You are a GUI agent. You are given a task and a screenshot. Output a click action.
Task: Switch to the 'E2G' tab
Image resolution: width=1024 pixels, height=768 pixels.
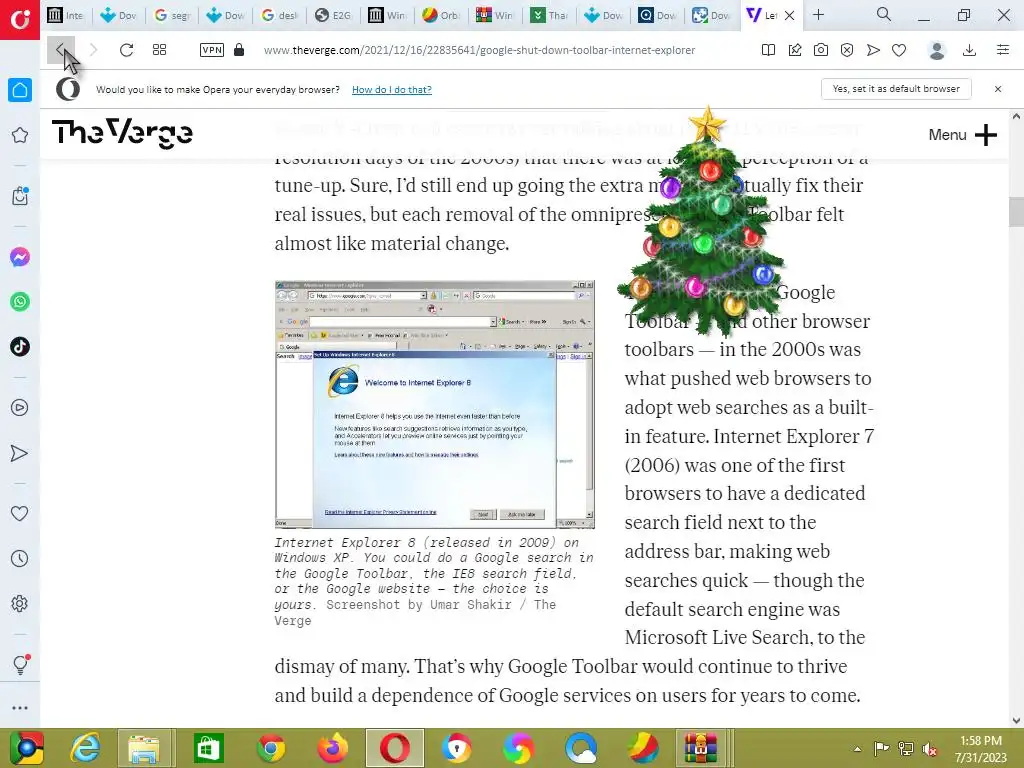click(x=333, y=15)
